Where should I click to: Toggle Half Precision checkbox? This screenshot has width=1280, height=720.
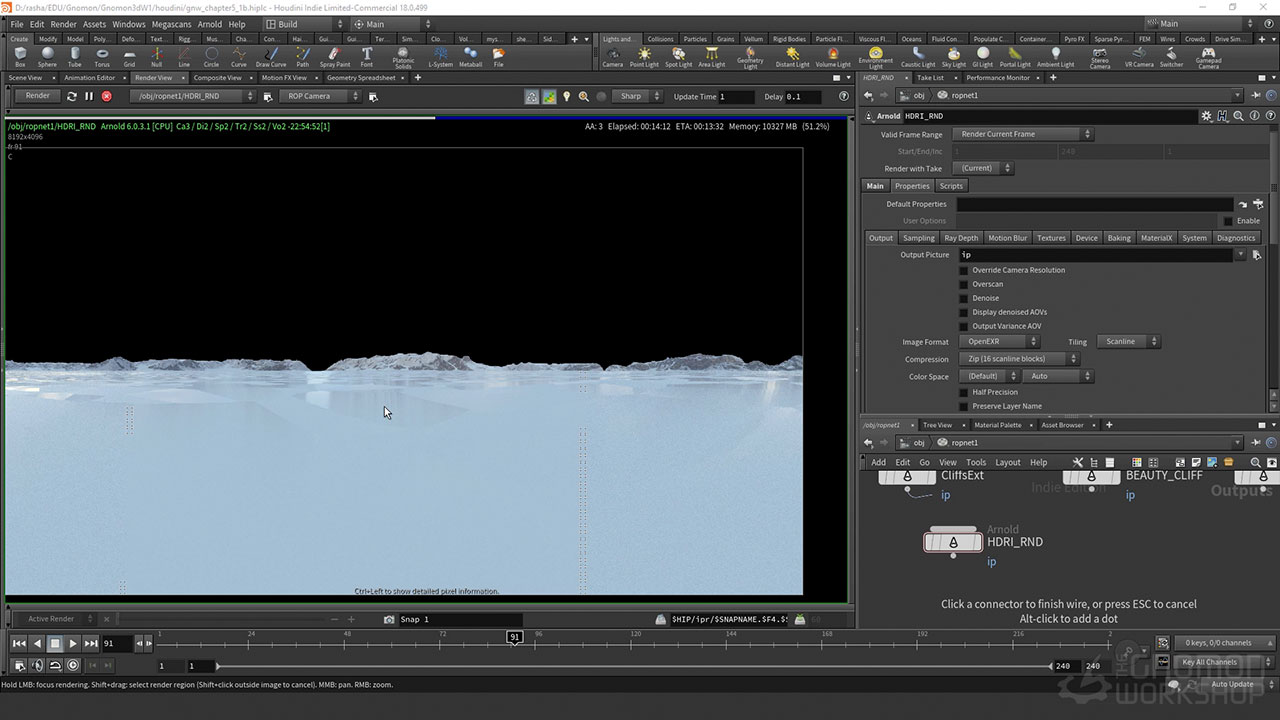[964, 392]
